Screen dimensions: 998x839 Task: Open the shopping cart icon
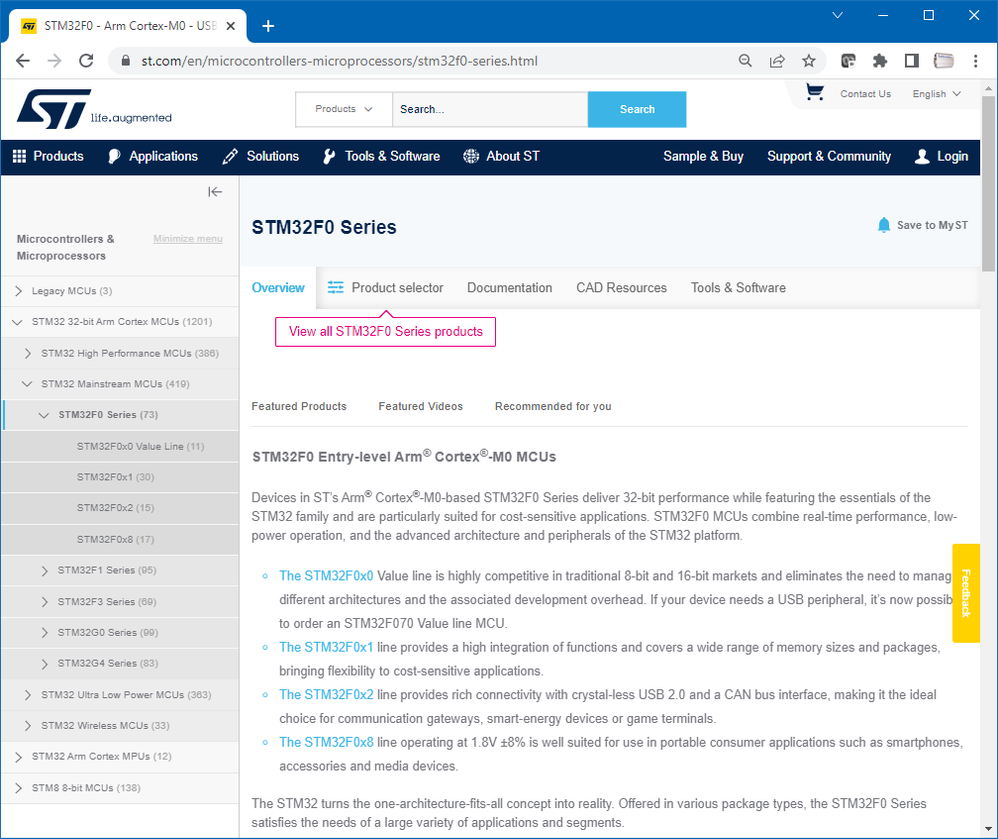(814, 92)
